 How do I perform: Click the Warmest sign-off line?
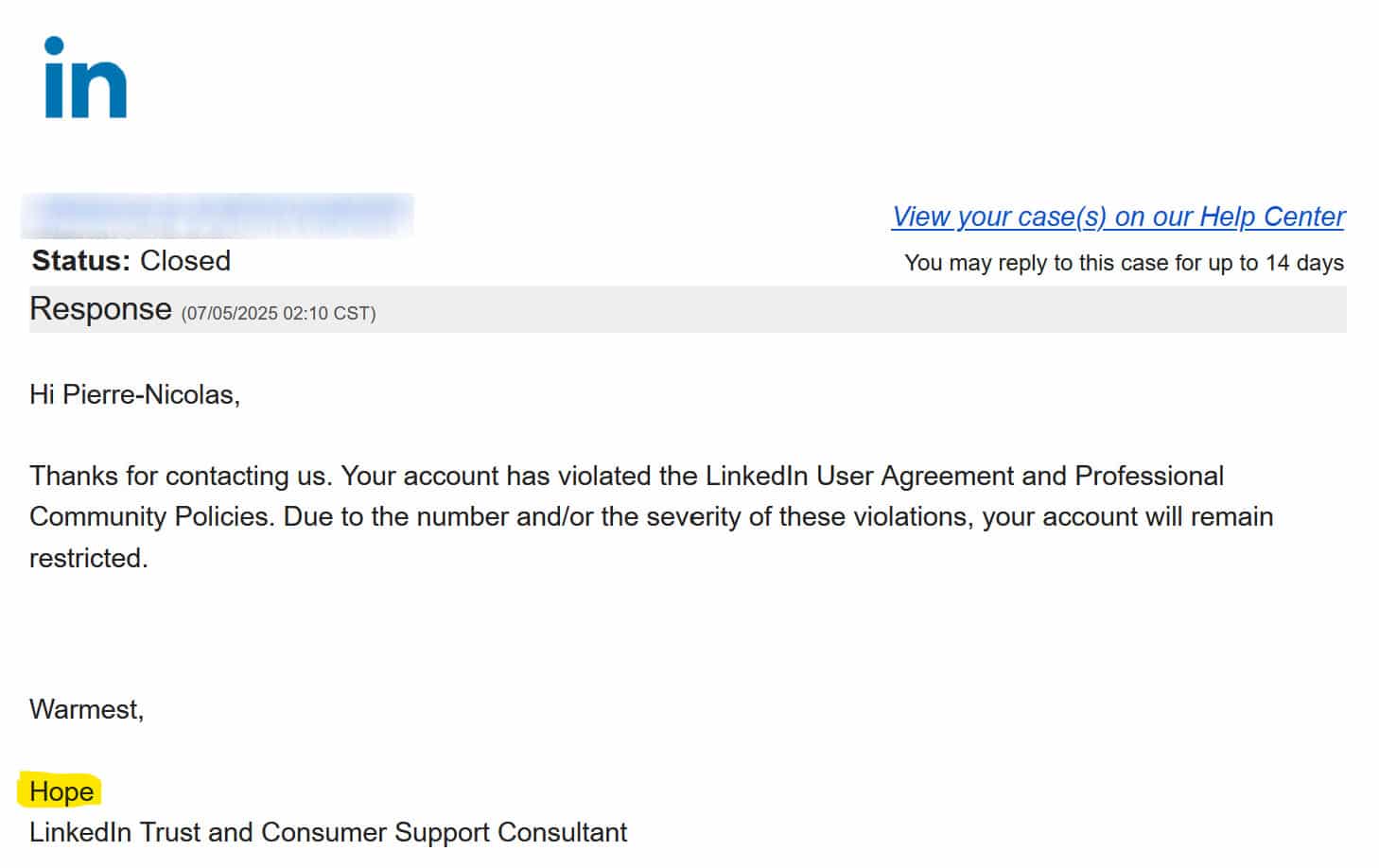(86, 709)
